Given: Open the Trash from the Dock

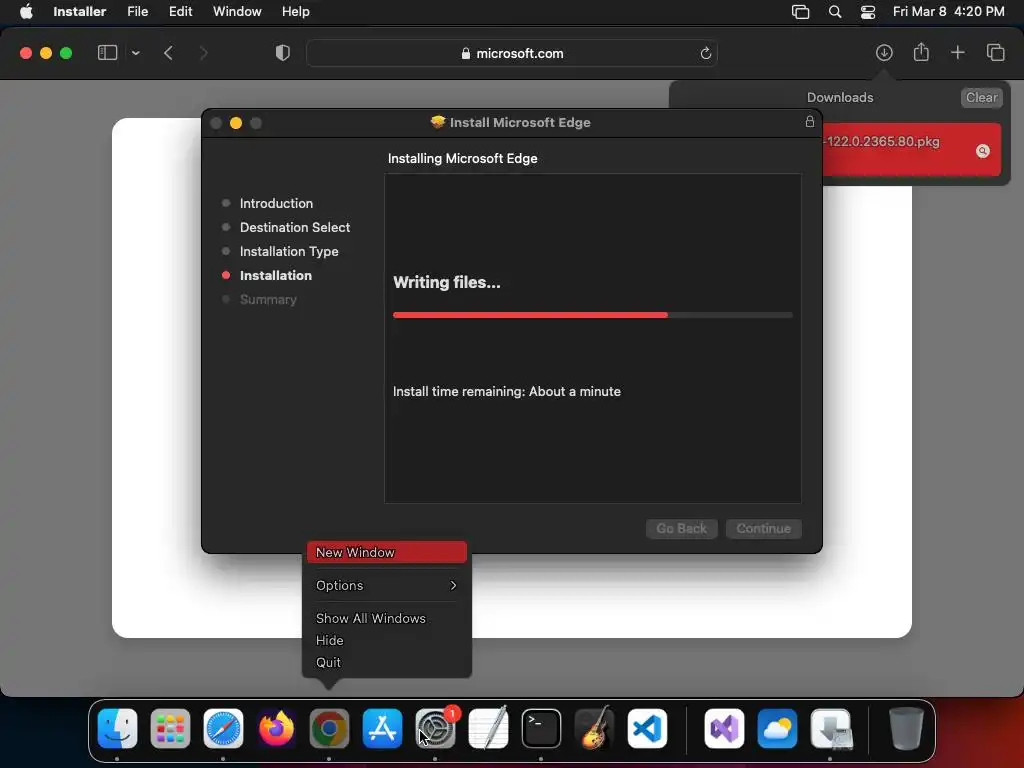Looking at the screenshot, I should pyautogui.click(x=906, y=728).
